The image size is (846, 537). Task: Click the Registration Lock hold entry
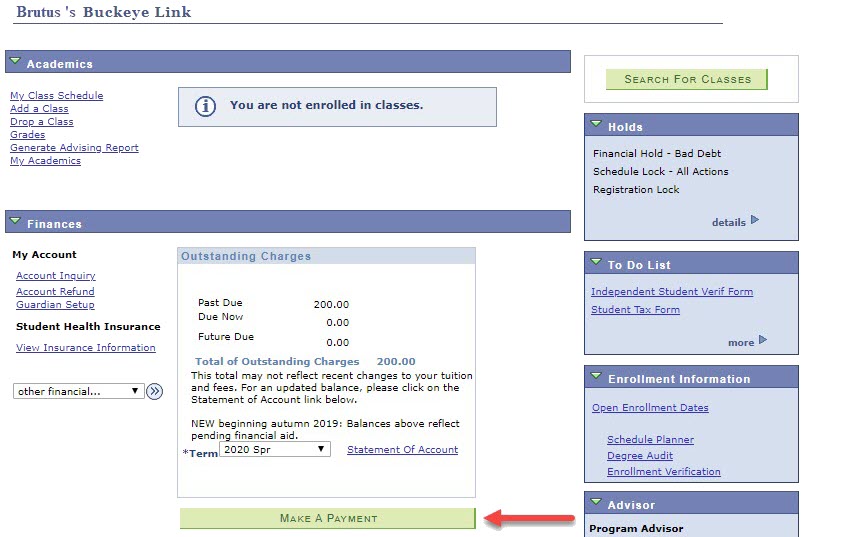636,189
